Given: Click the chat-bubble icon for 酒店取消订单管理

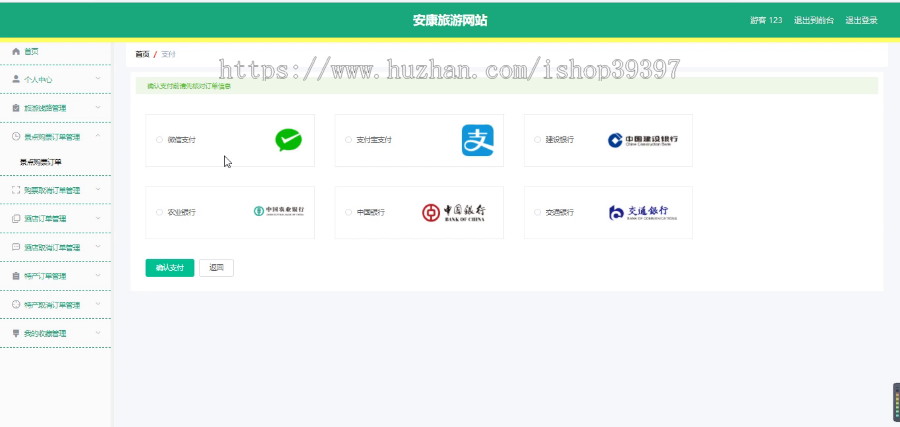Looking at the screenshot, I should click(16, 247).
